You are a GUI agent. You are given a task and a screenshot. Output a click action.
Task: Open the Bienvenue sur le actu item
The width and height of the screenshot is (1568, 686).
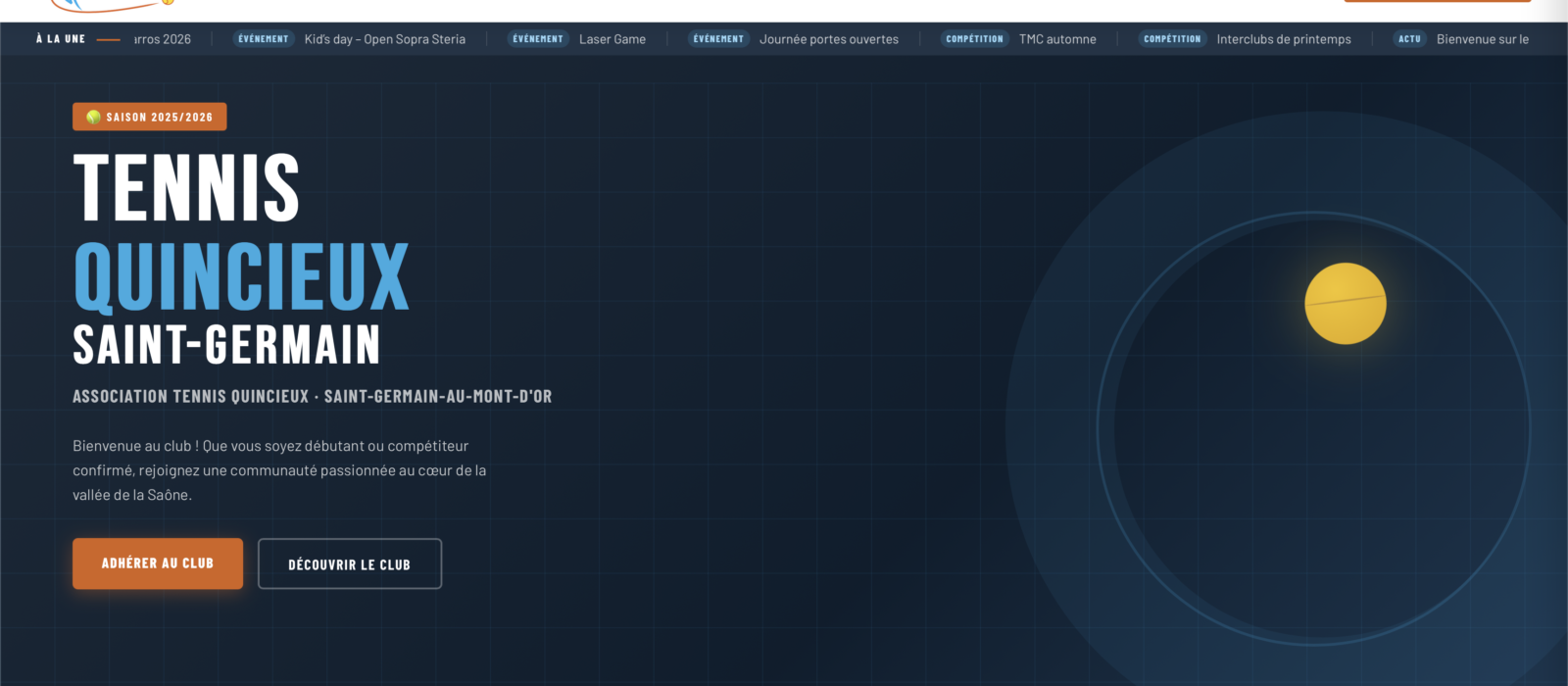1483,39
